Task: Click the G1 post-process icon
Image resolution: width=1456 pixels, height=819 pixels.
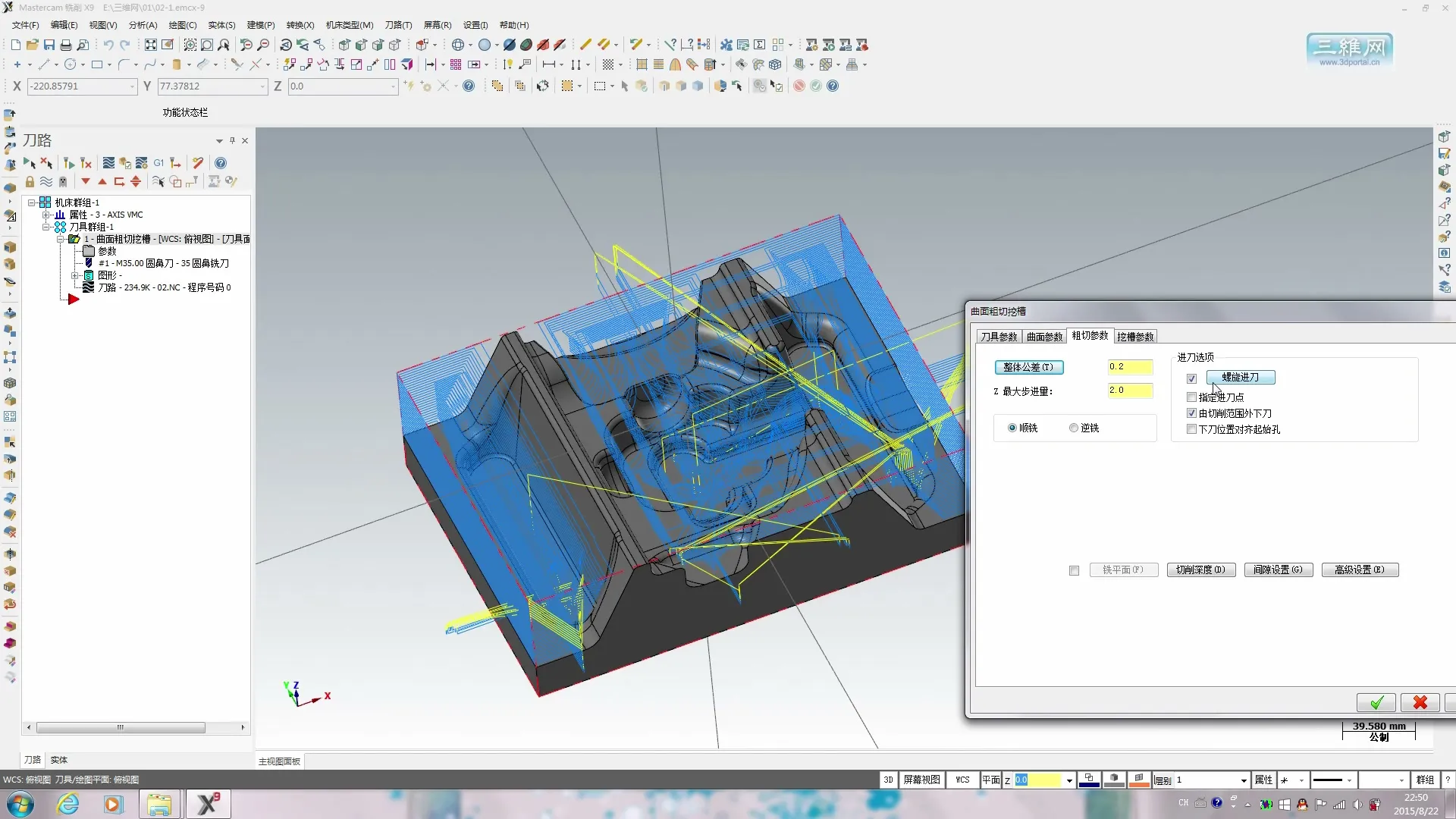Action: click(158, 163)
